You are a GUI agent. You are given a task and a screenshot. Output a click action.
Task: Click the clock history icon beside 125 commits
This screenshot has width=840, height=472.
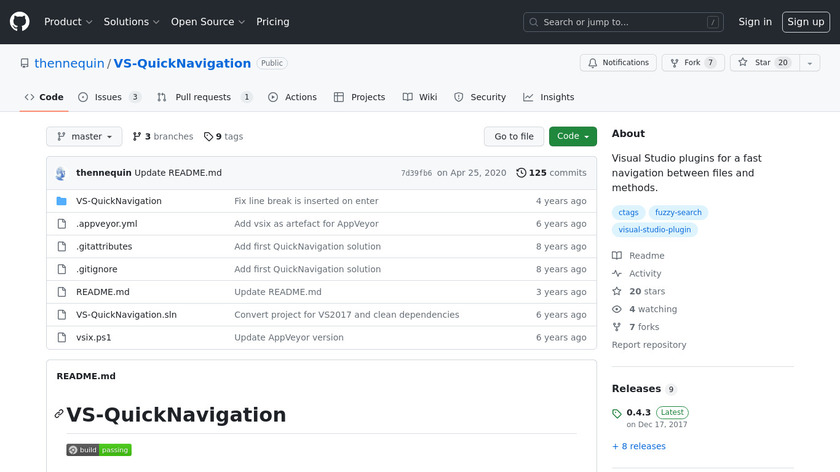tap(521, 173)
